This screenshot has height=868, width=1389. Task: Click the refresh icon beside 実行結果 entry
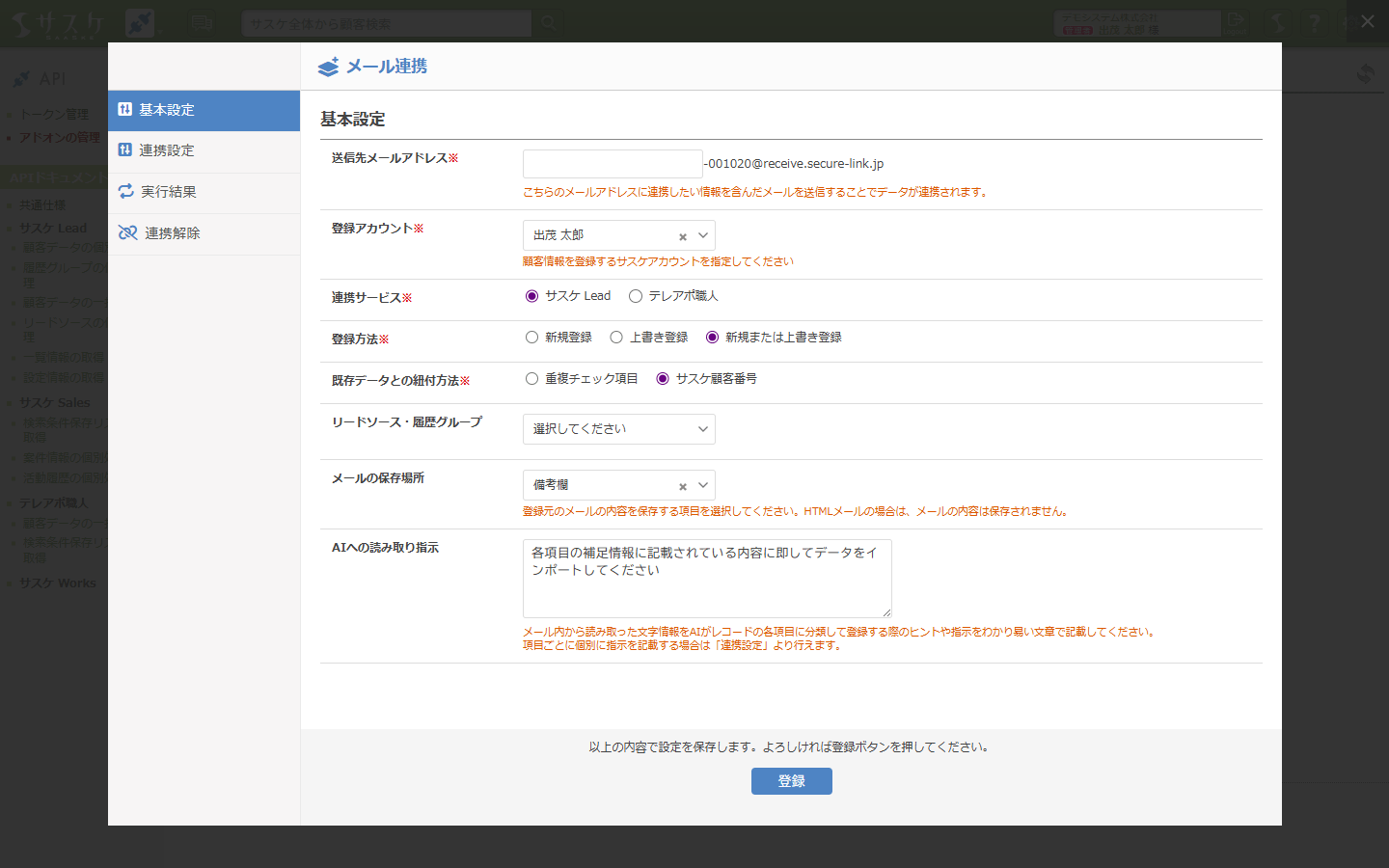(126, 193)
